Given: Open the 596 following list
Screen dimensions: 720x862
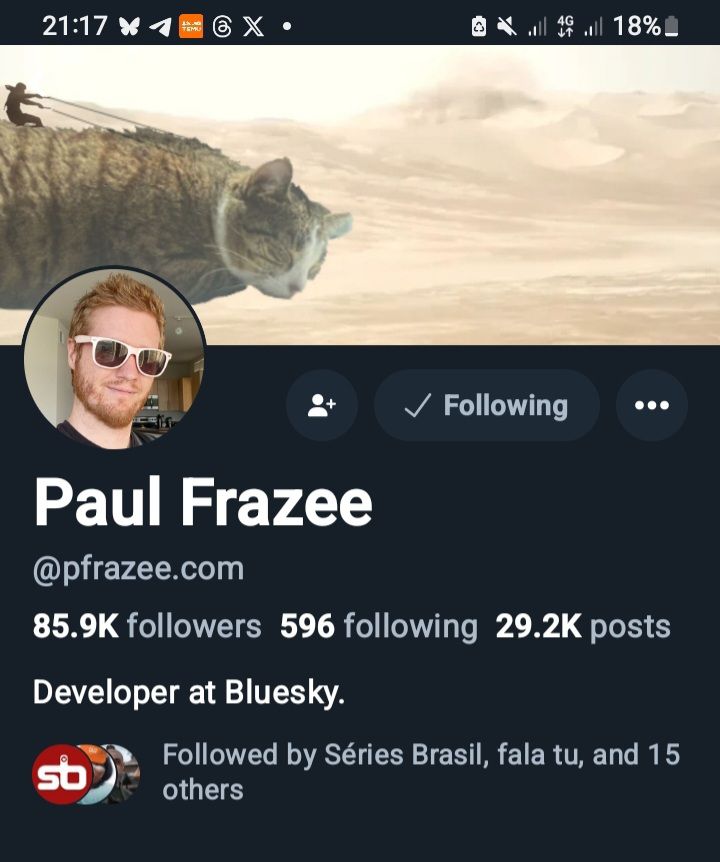Looking at the screenshot, I should click(x=379, y=626).
